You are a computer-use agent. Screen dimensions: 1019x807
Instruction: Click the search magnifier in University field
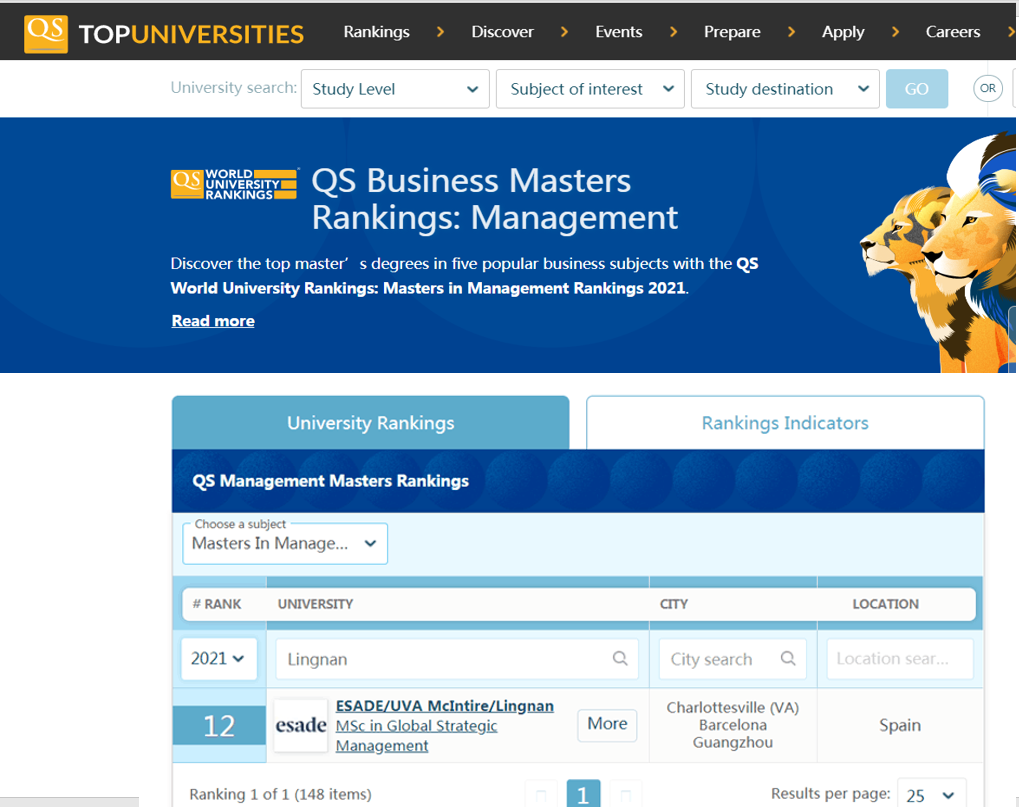(x=620, y=659)
